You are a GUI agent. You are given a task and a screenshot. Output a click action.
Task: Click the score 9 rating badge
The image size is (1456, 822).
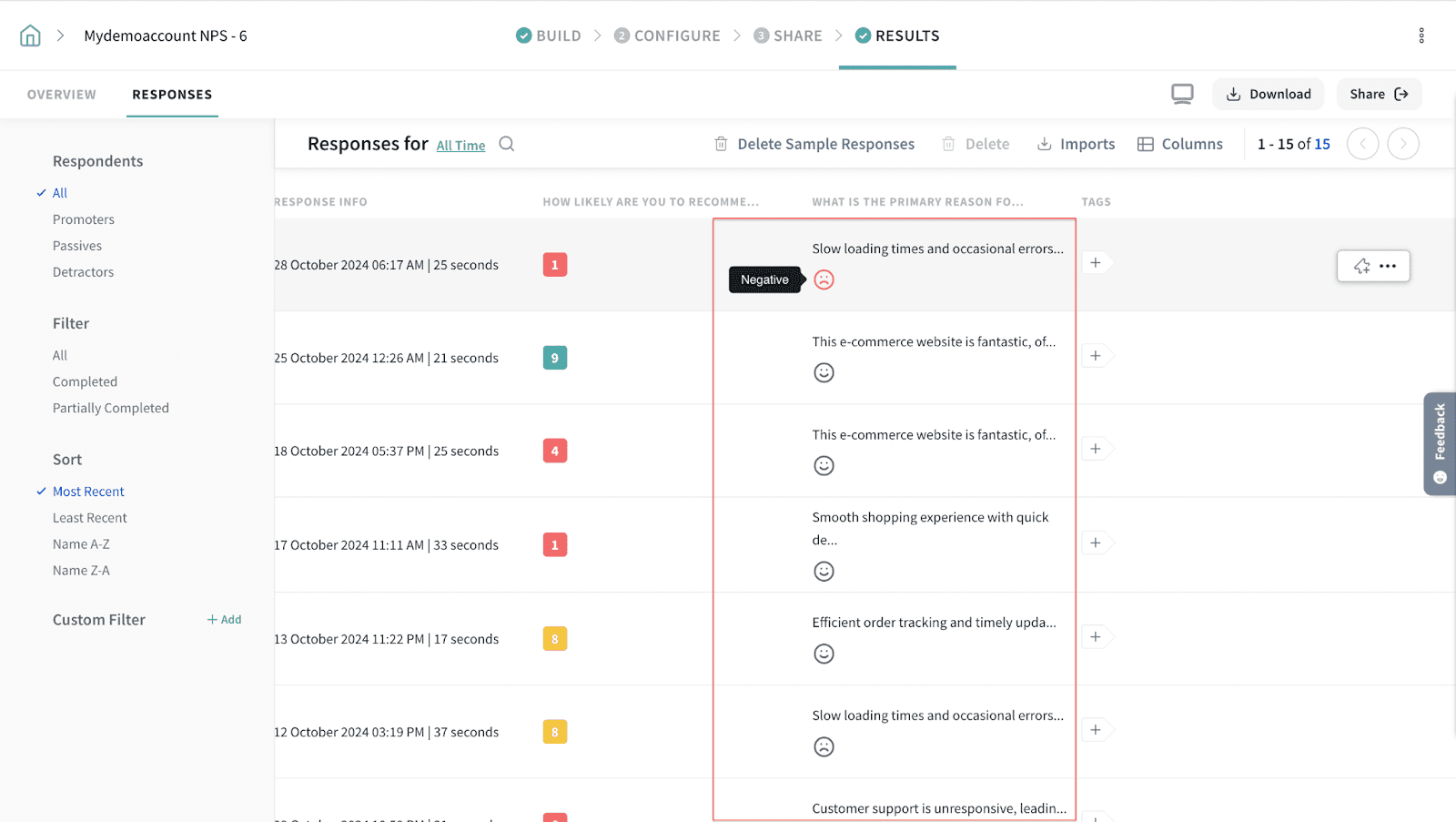pyautogui.click(x=554, y=358)
